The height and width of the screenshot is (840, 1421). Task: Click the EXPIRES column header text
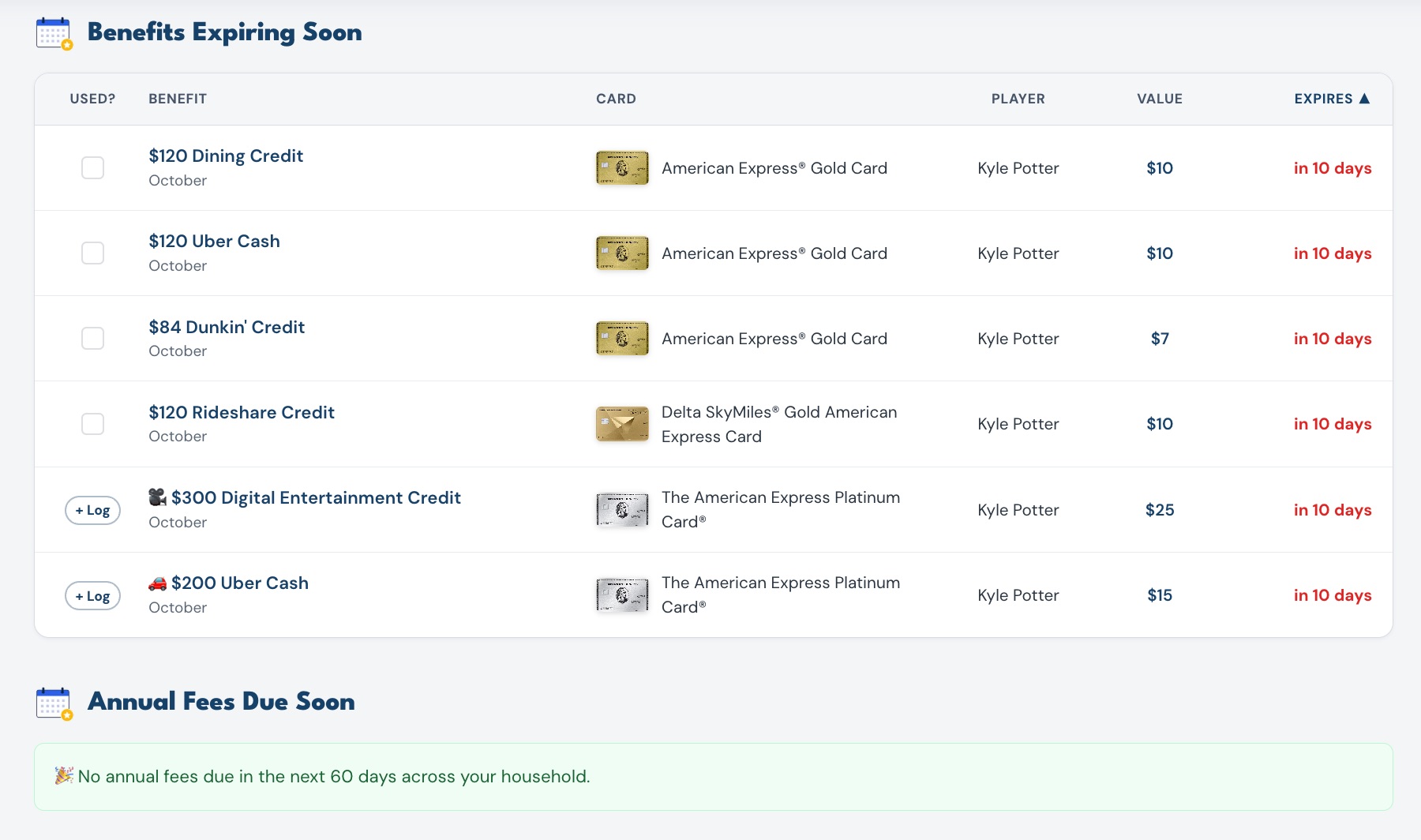pyautogui.click(x=1323, y=99)
